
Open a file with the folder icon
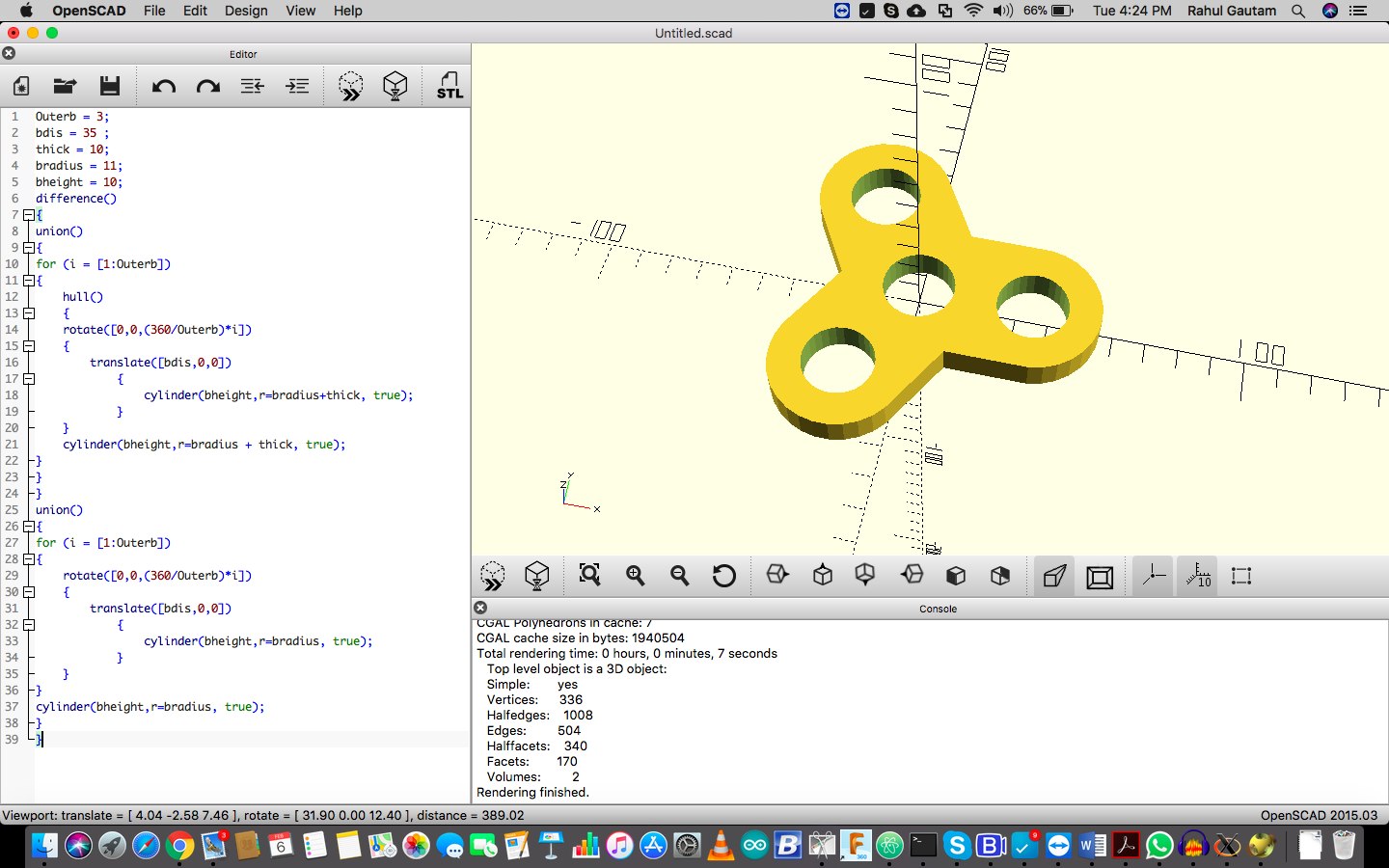tap(65, 86)
